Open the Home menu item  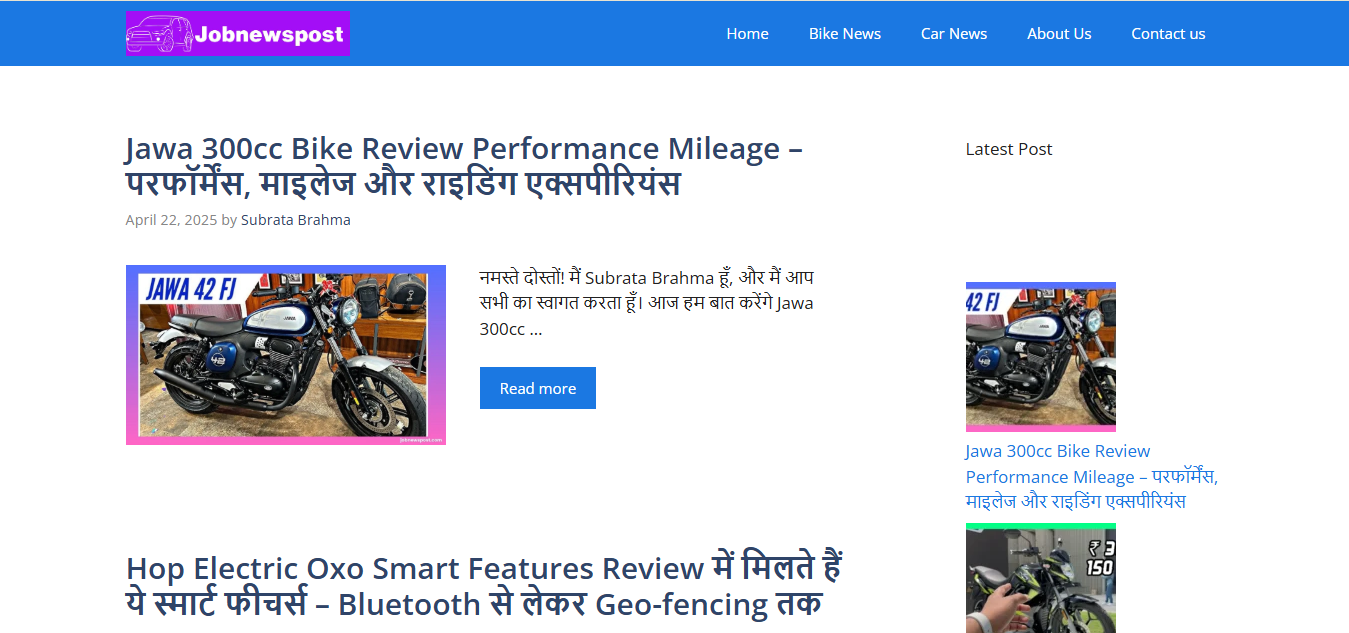pos(747,33)
